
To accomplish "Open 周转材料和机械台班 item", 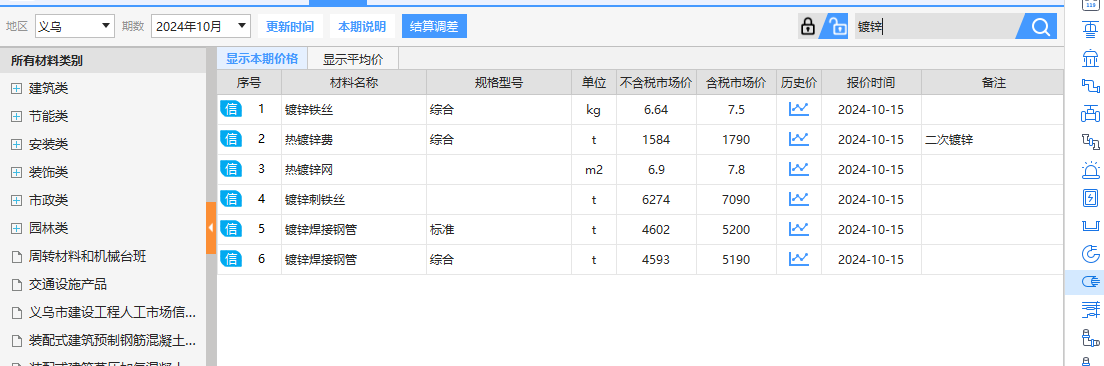I will pos(87,256).
